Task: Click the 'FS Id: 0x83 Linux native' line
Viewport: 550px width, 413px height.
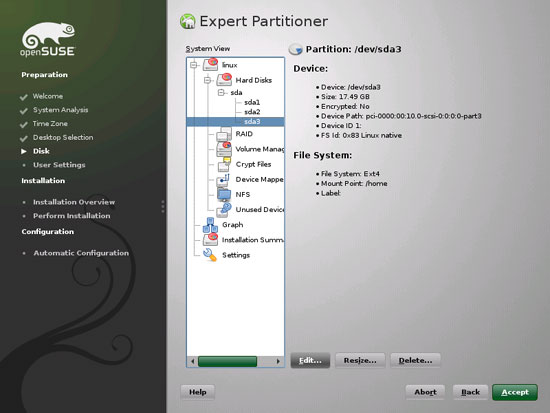Action: click(361, 135)
